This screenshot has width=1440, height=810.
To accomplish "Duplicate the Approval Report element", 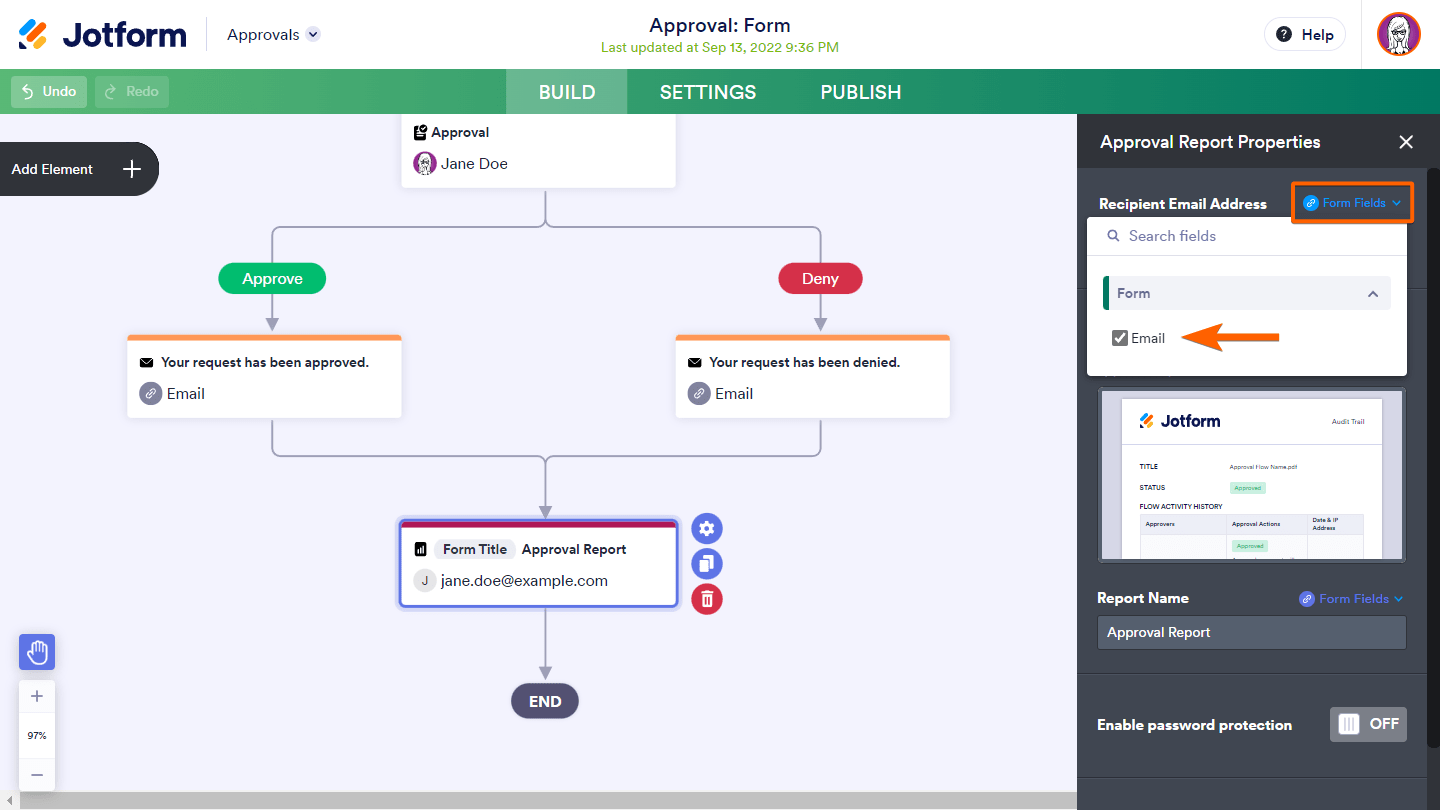I will coord(707,564).
